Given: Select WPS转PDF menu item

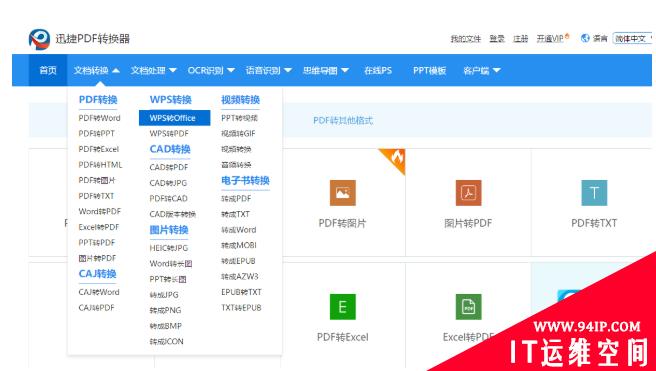Looking at the screenshot, I should click(x=169, y=133).
